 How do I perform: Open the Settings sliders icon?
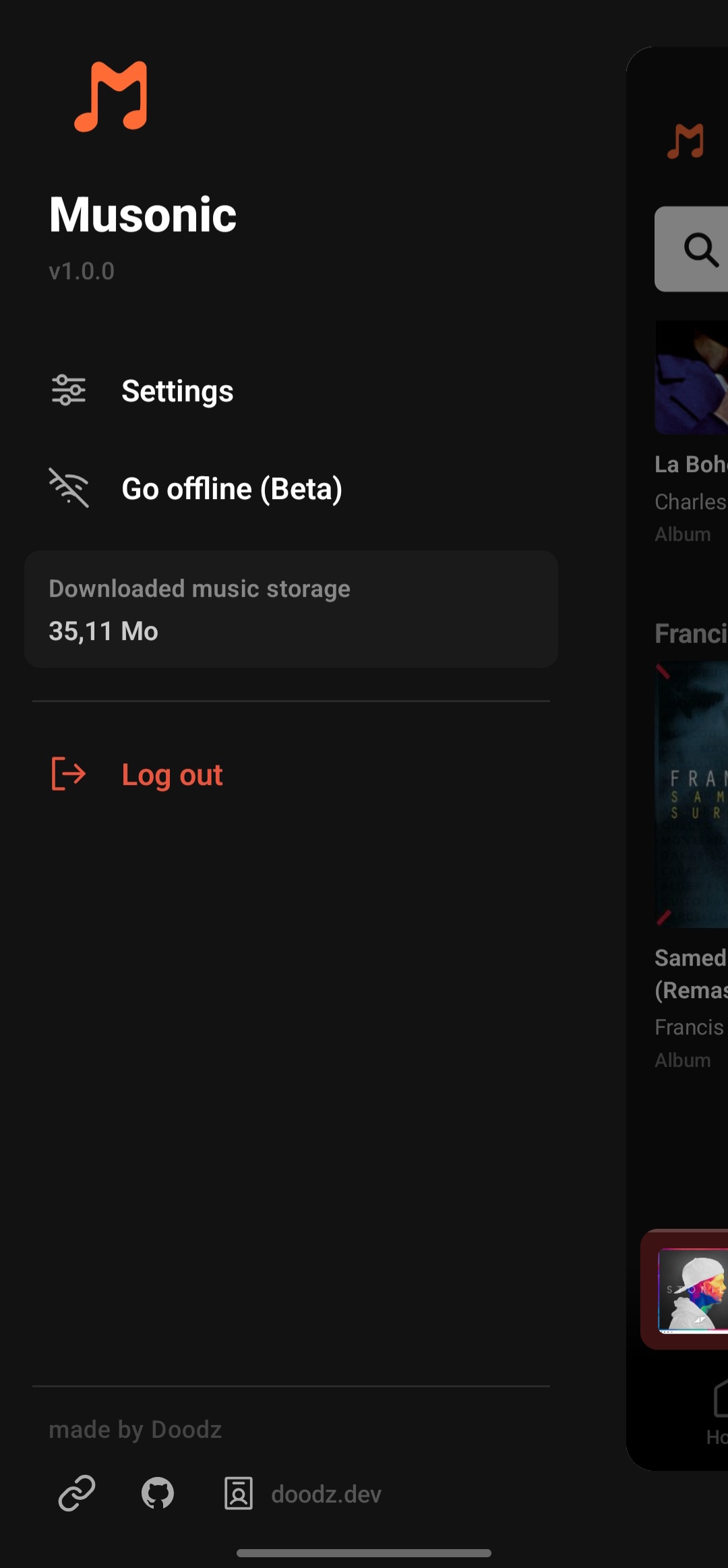point(69,390)
